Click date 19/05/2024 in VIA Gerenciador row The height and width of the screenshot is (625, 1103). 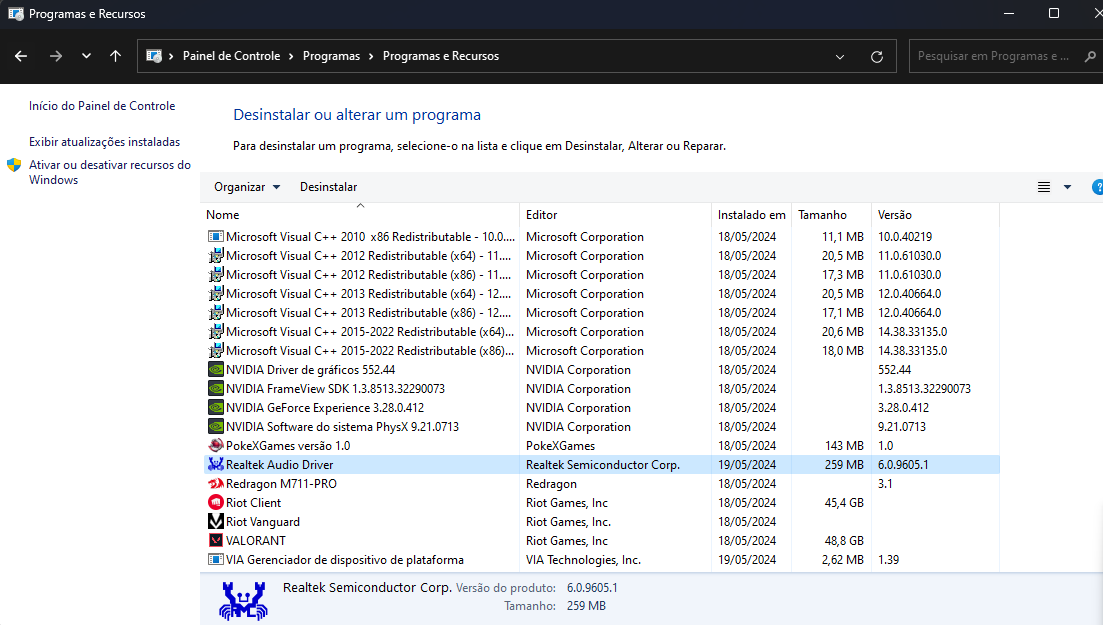point(747,560)
